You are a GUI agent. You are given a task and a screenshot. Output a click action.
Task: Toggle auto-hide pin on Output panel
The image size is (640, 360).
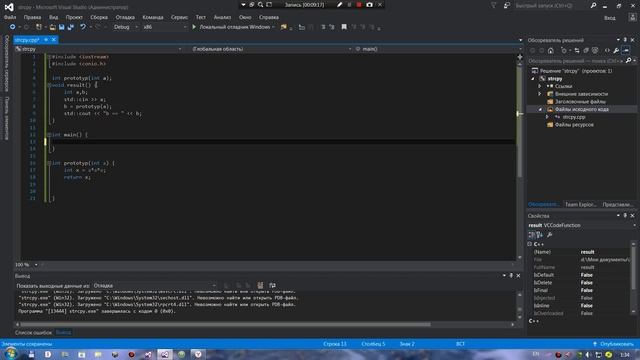click(511, 276)
